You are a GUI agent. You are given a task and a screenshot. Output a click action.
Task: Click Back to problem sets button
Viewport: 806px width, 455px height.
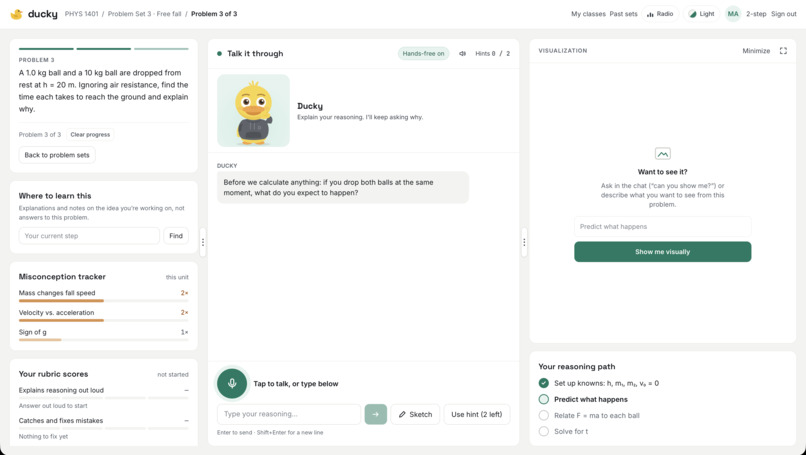click(x=57, y=155)
